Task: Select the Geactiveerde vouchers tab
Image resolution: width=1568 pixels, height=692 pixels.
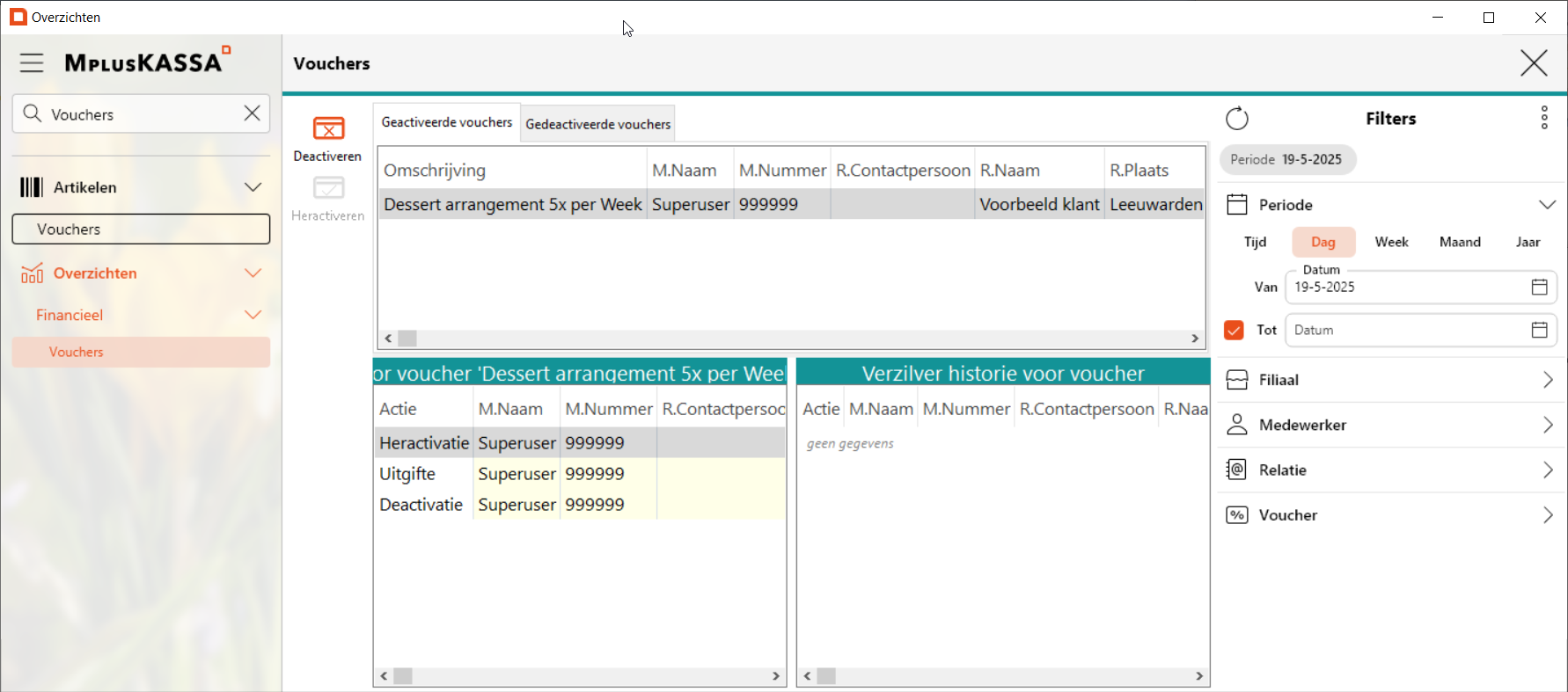Action: 446,122
